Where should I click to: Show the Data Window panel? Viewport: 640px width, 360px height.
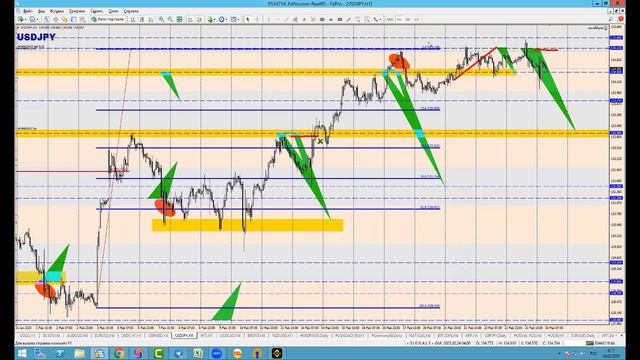pos(56,19)
